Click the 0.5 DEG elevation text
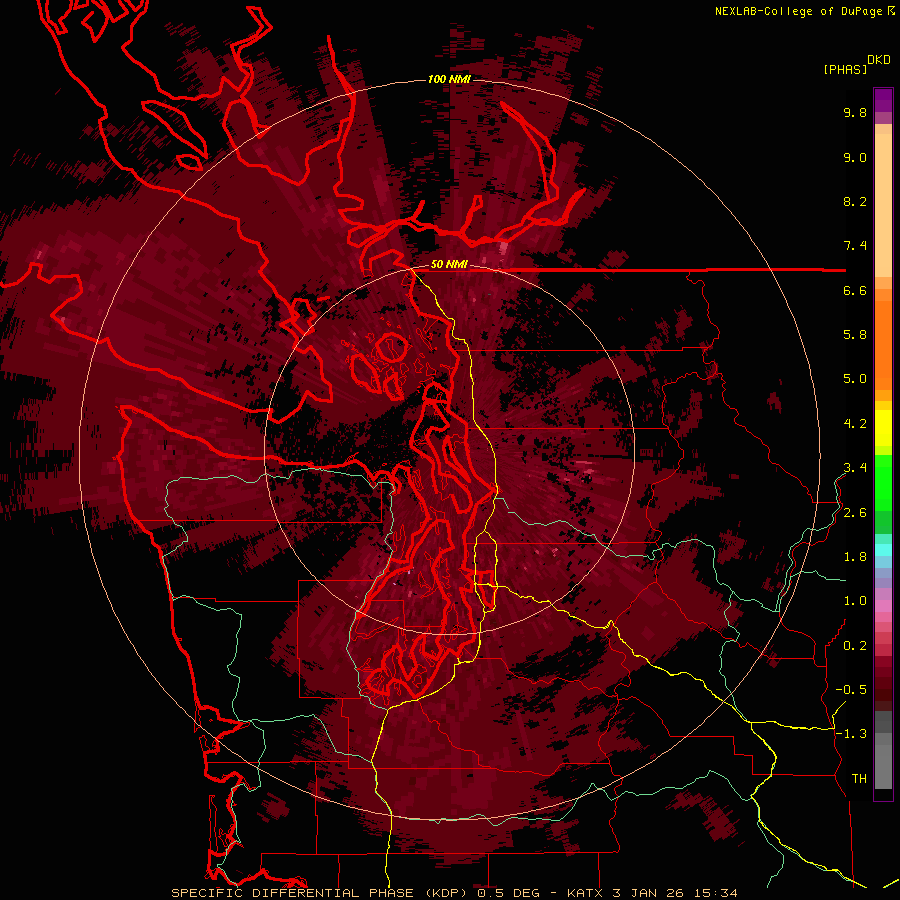 [508, 893]
